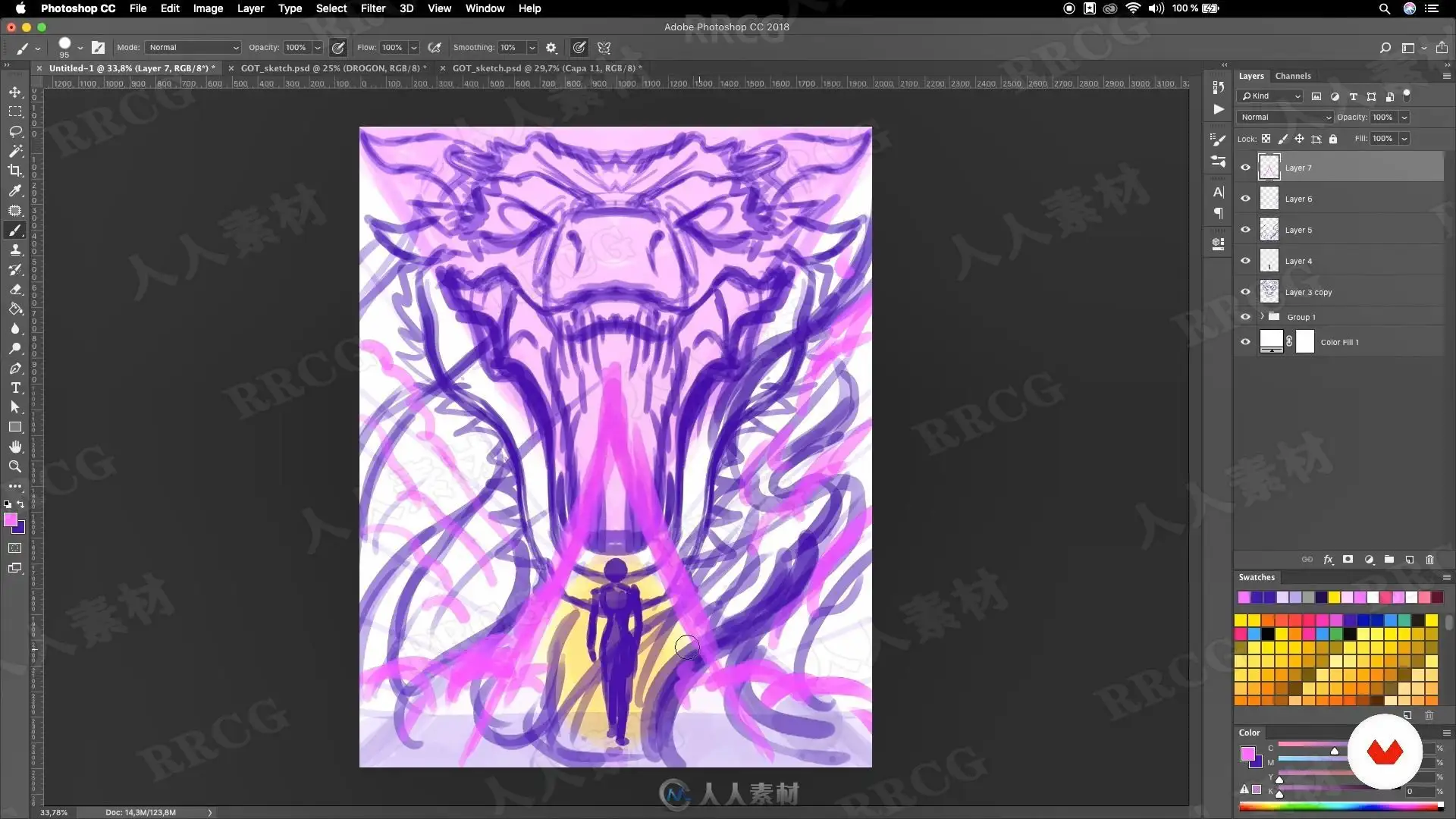Open the Filter menu
Screen dimensions: 1456x819
tap(372, 8)
